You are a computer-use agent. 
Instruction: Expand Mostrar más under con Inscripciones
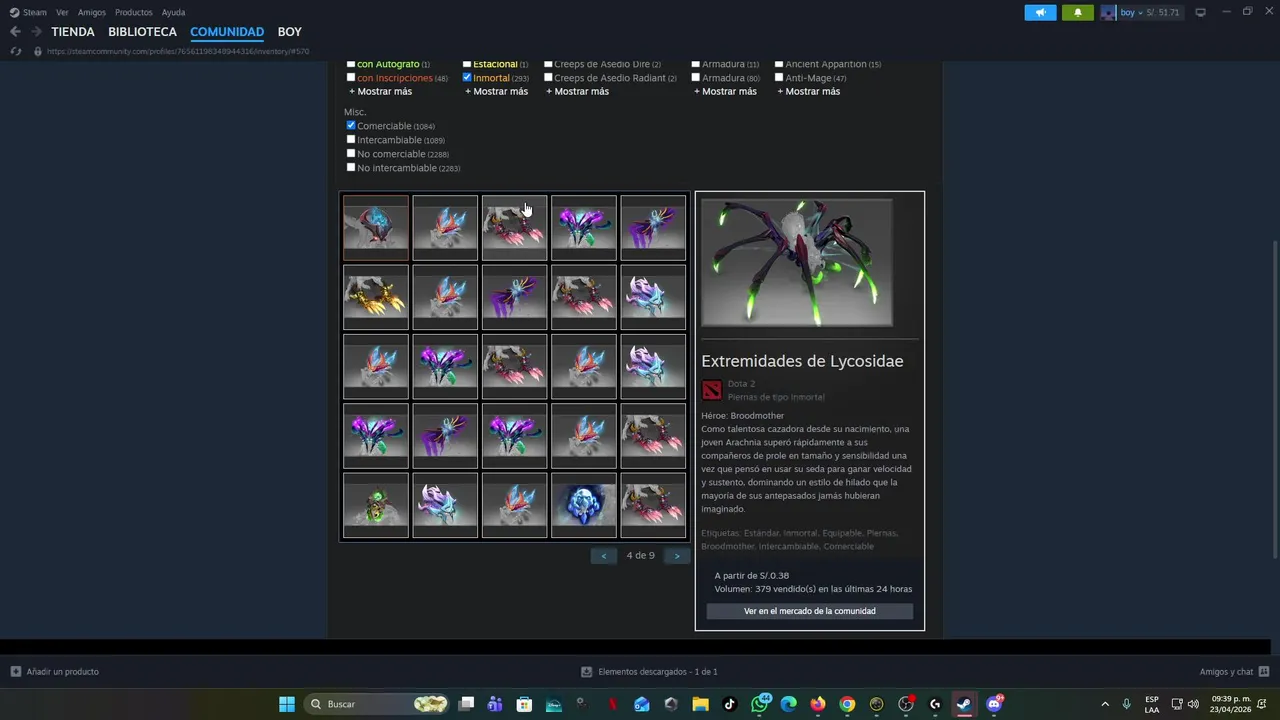click(380, 91)
